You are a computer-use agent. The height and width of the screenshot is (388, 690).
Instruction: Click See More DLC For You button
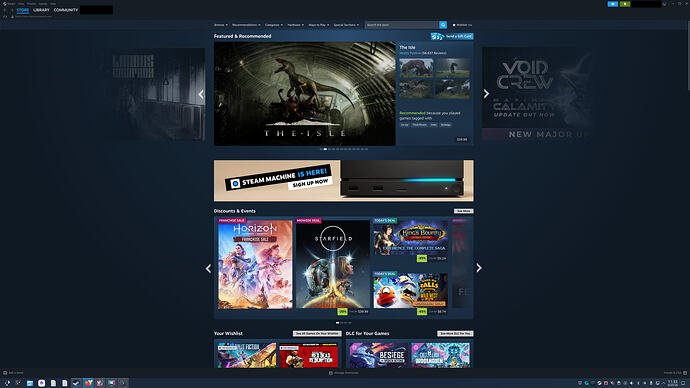[455, 333]
